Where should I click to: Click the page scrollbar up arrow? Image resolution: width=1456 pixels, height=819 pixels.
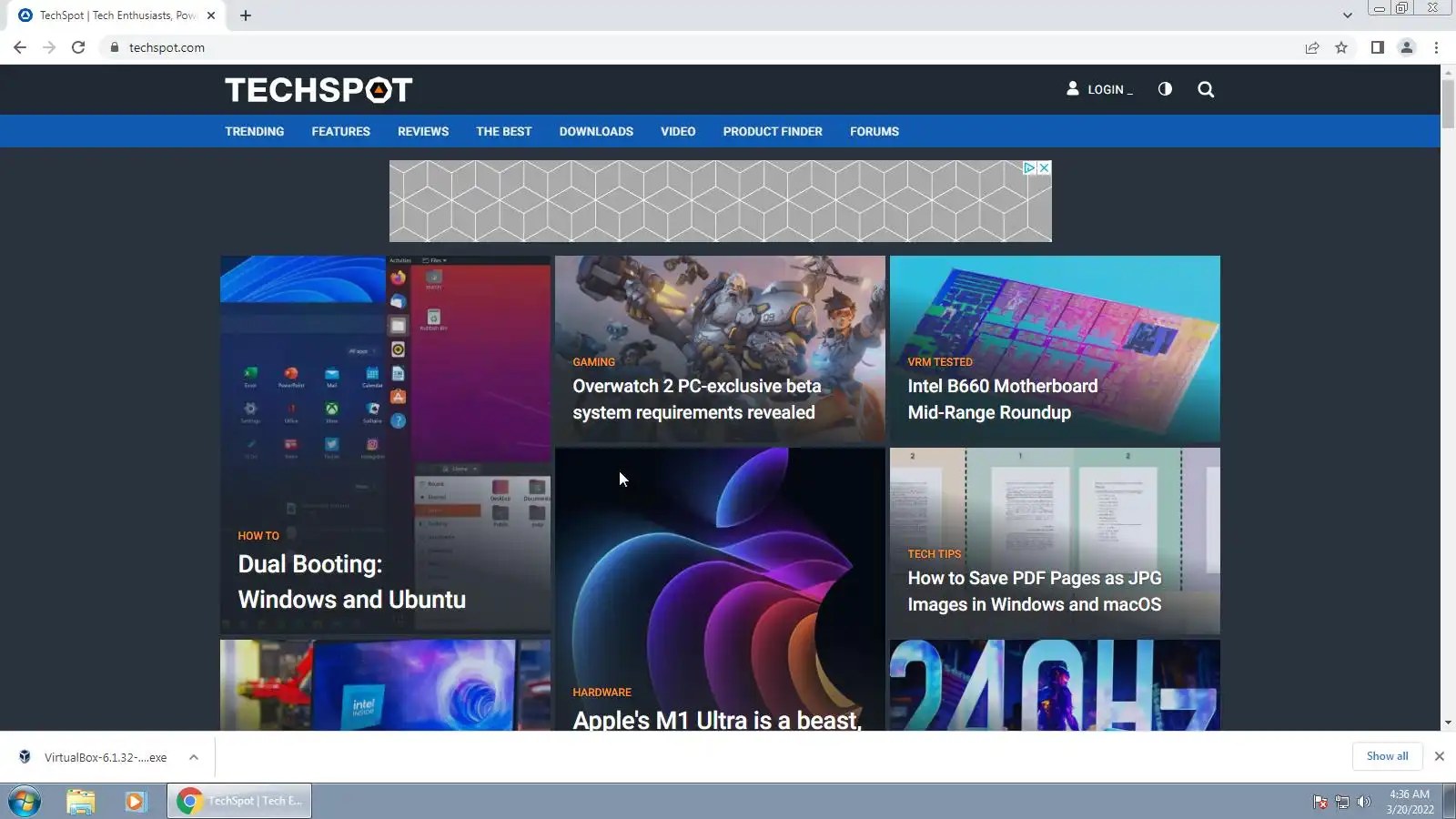(x=1448, y=72)
